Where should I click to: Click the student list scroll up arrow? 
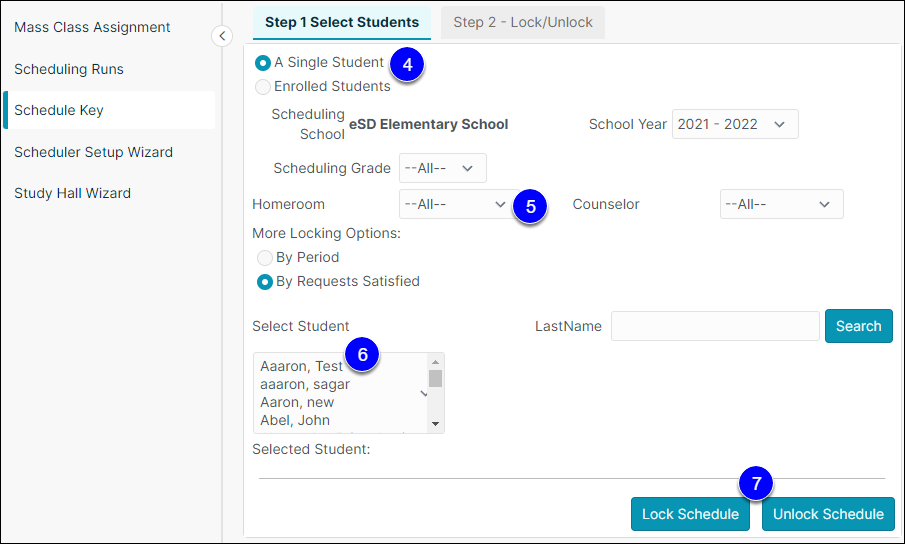click(435, 362)
